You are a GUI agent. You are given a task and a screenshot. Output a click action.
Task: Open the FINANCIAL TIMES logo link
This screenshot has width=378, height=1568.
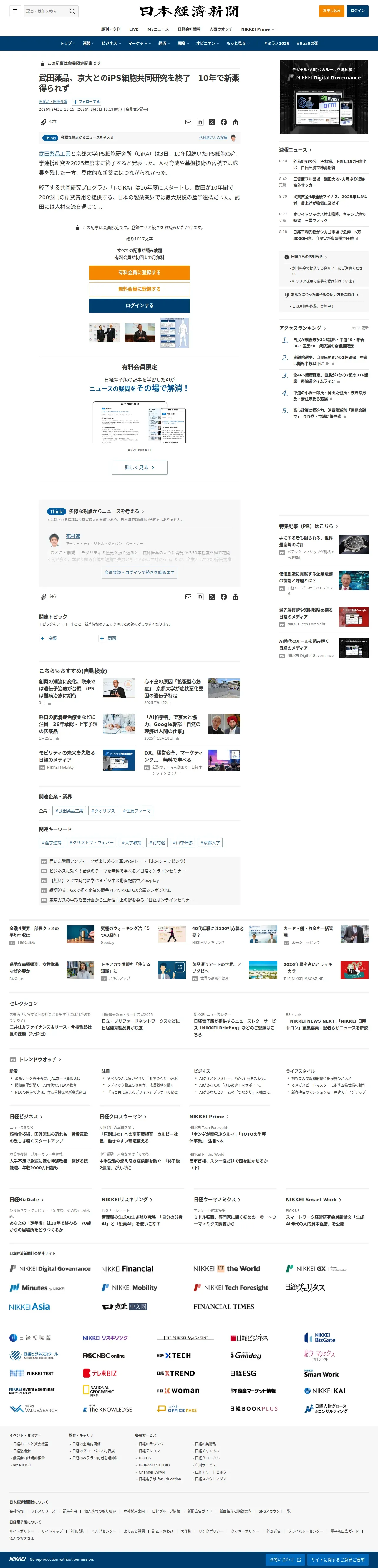(224, 1307)
